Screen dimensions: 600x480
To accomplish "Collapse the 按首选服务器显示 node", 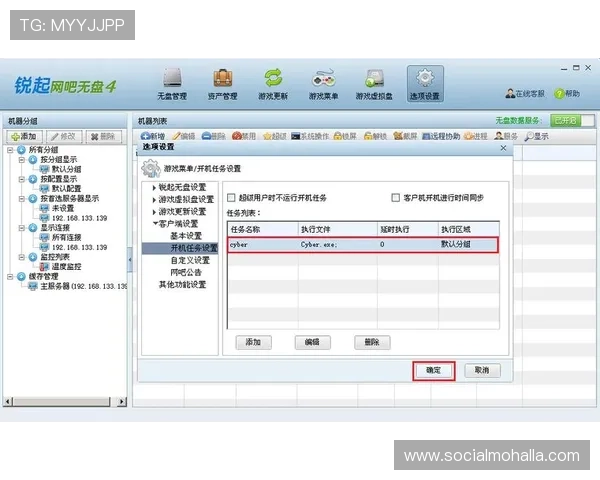I will click(x=22, y=199).
